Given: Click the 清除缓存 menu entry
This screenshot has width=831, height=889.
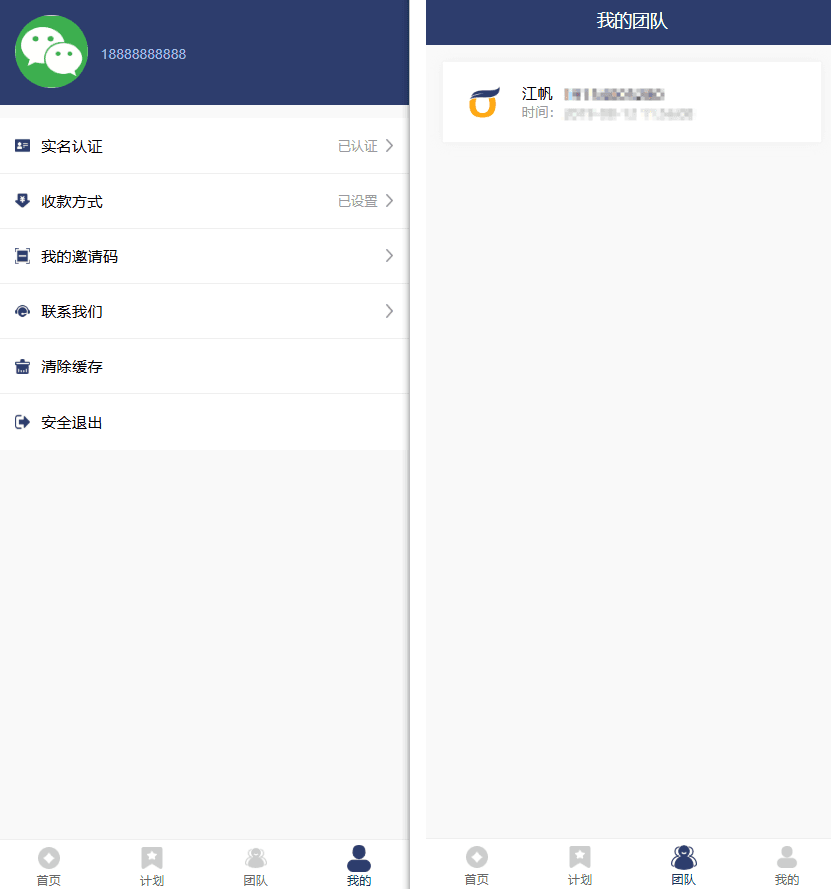Looking at the screenshot, I should [204, 366].
